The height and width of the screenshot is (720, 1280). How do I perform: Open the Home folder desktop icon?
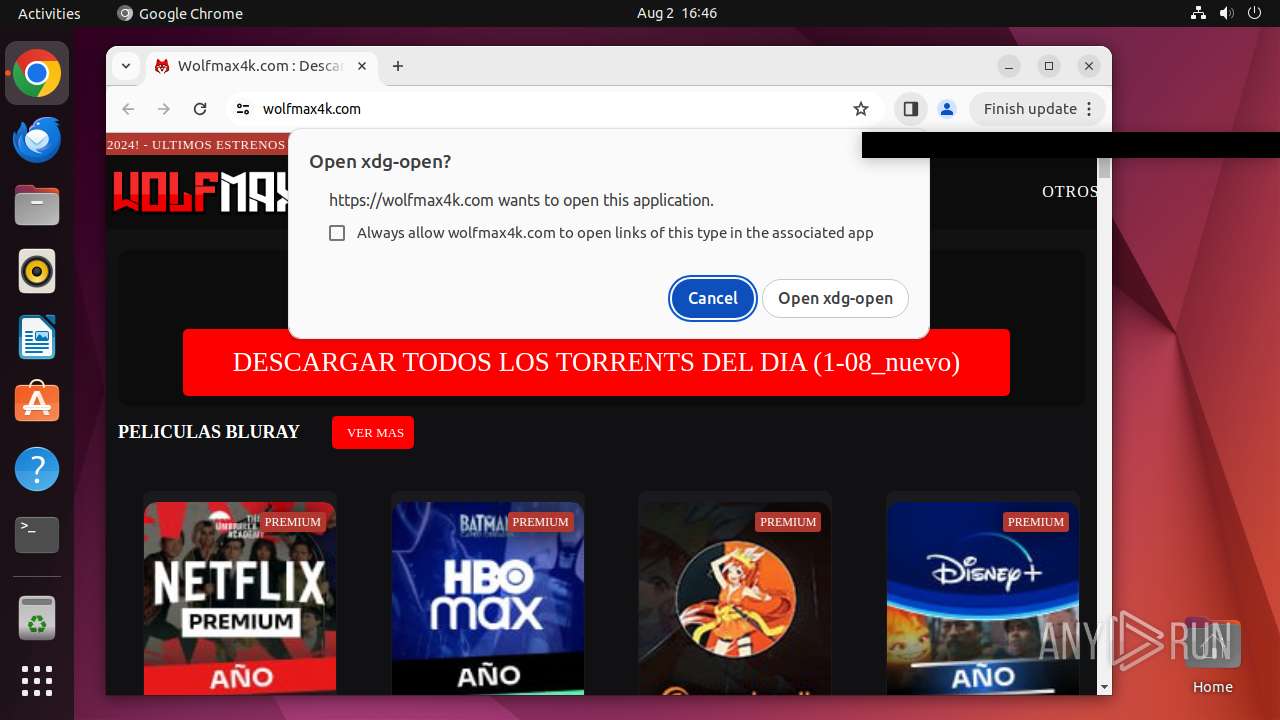click(x=1212, y=654)
